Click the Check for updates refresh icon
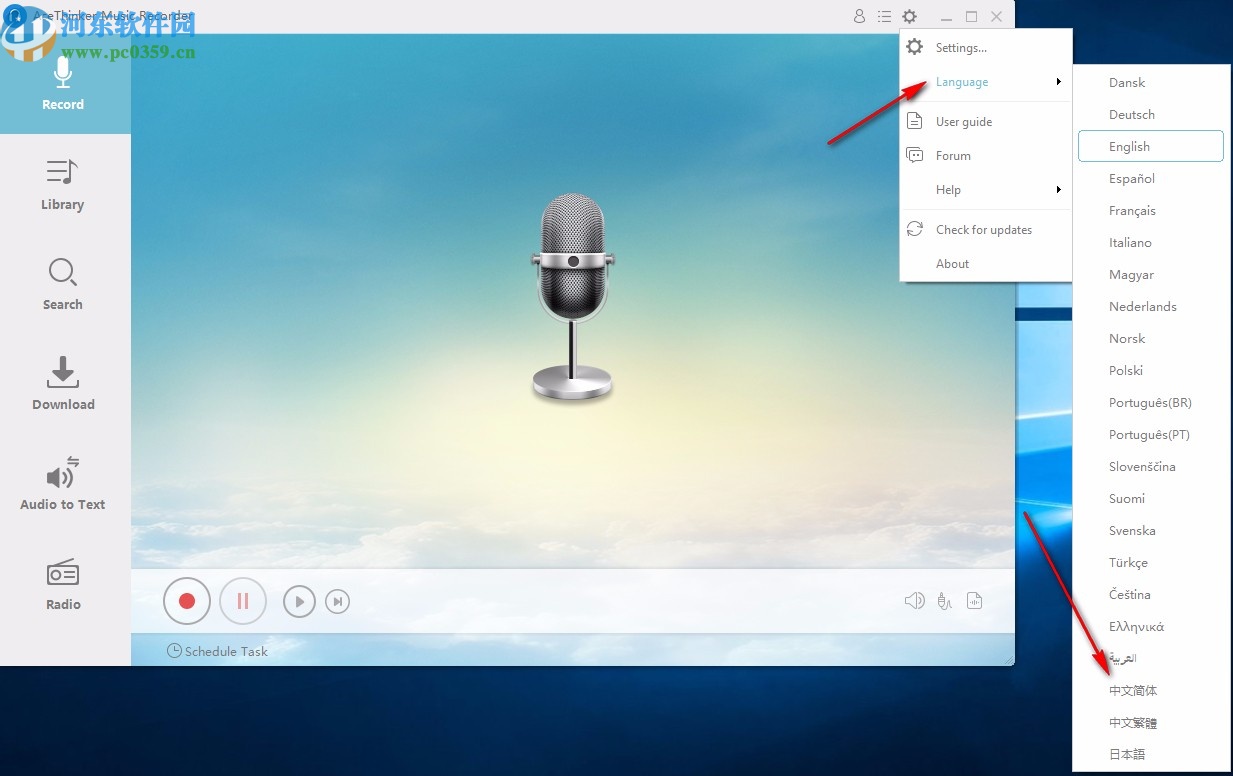This screenshot has width=1233, height=776. tap(914, 229)
